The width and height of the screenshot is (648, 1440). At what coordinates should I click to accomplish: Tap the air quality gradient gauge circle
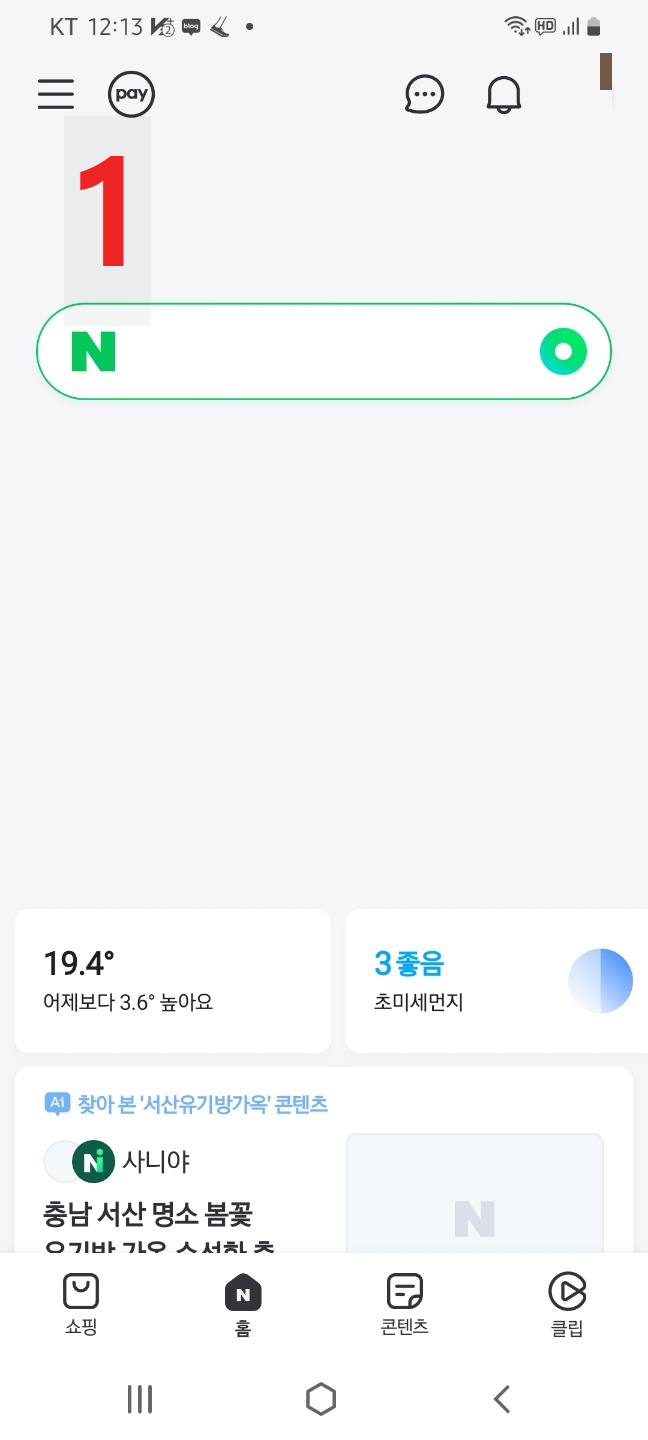(x=601, y=981)
